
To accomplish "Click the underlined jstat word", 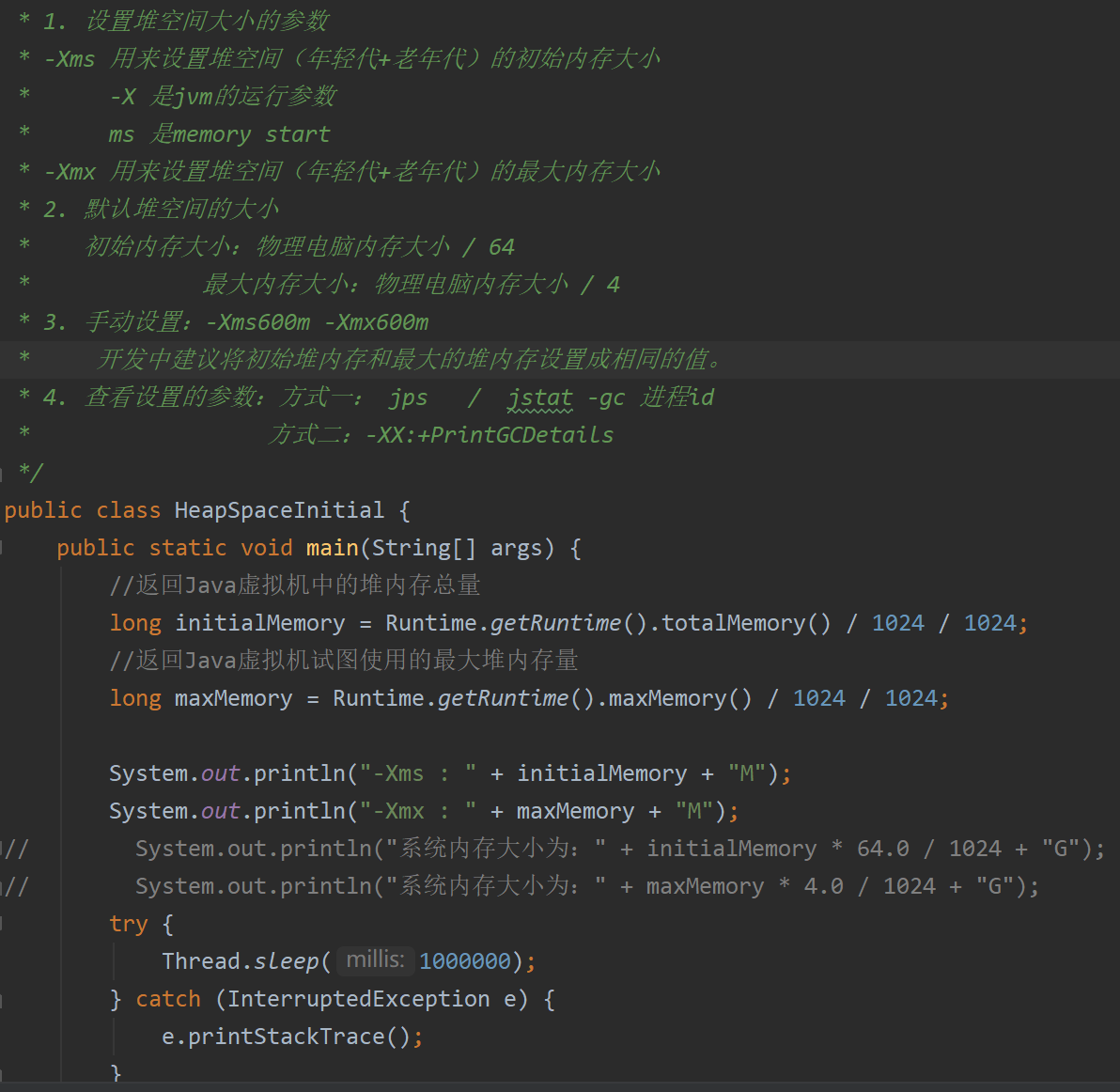I will click(540, 398).
